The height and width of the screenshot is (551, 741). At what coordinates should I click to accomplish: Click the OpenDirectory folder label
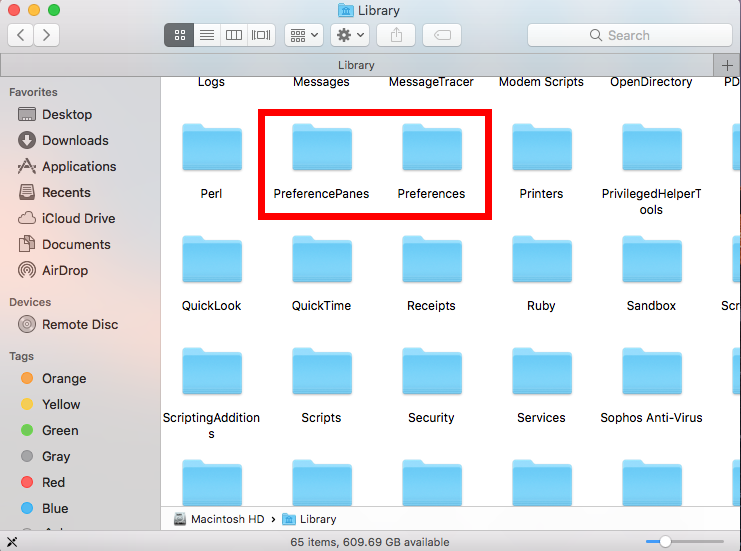651,82
